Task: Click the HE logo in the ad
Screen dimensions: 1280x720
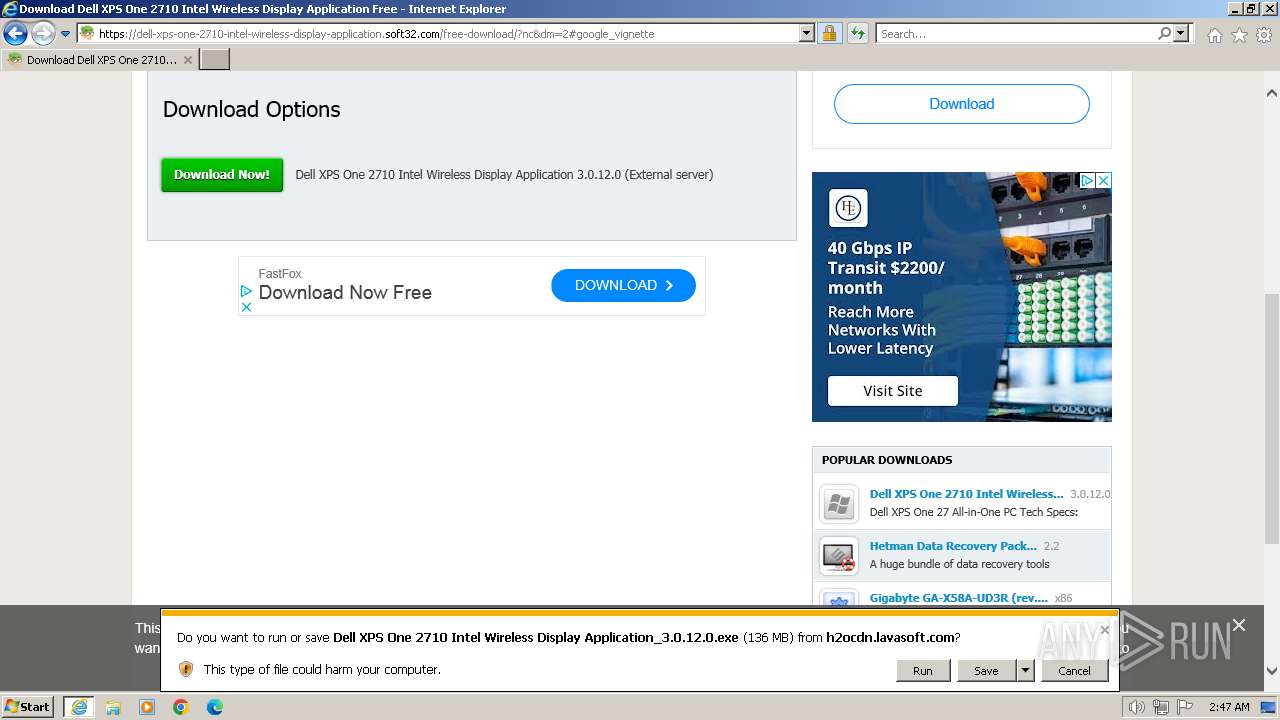Action: [x=847, y=208]
